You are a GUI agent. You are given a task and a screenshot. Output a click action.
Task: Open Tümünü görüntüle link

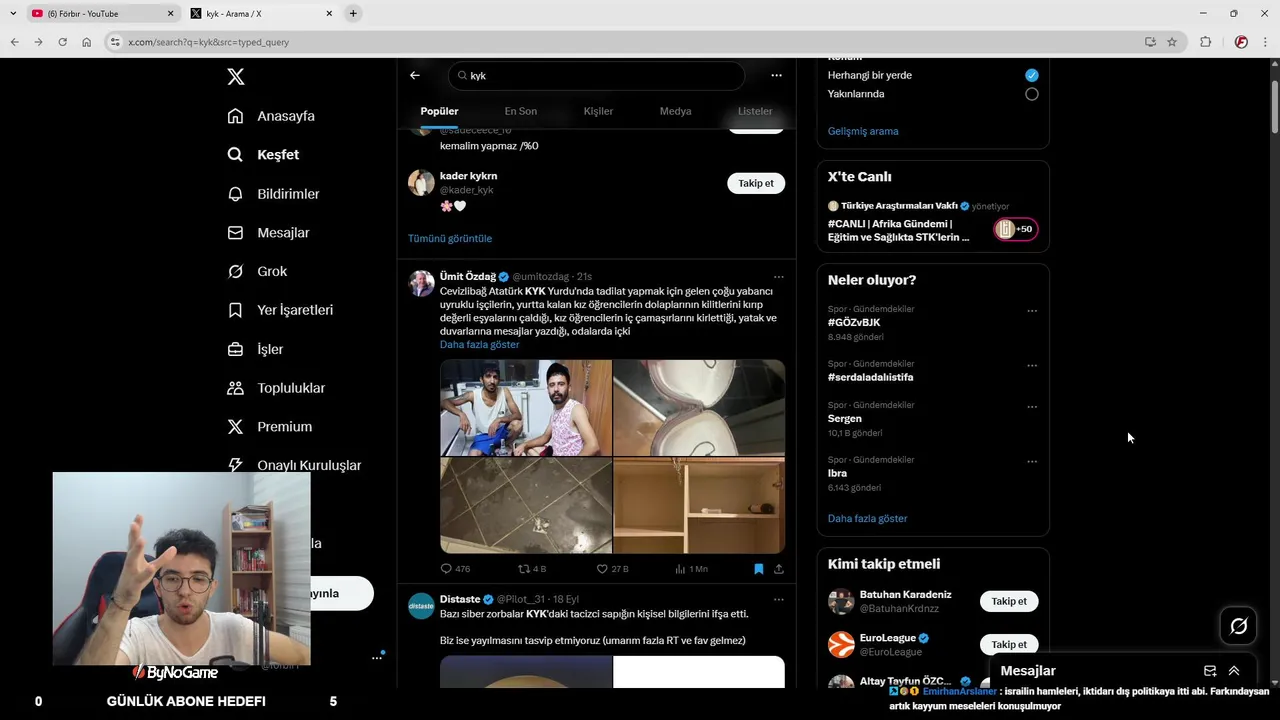(x=450, y=239)
